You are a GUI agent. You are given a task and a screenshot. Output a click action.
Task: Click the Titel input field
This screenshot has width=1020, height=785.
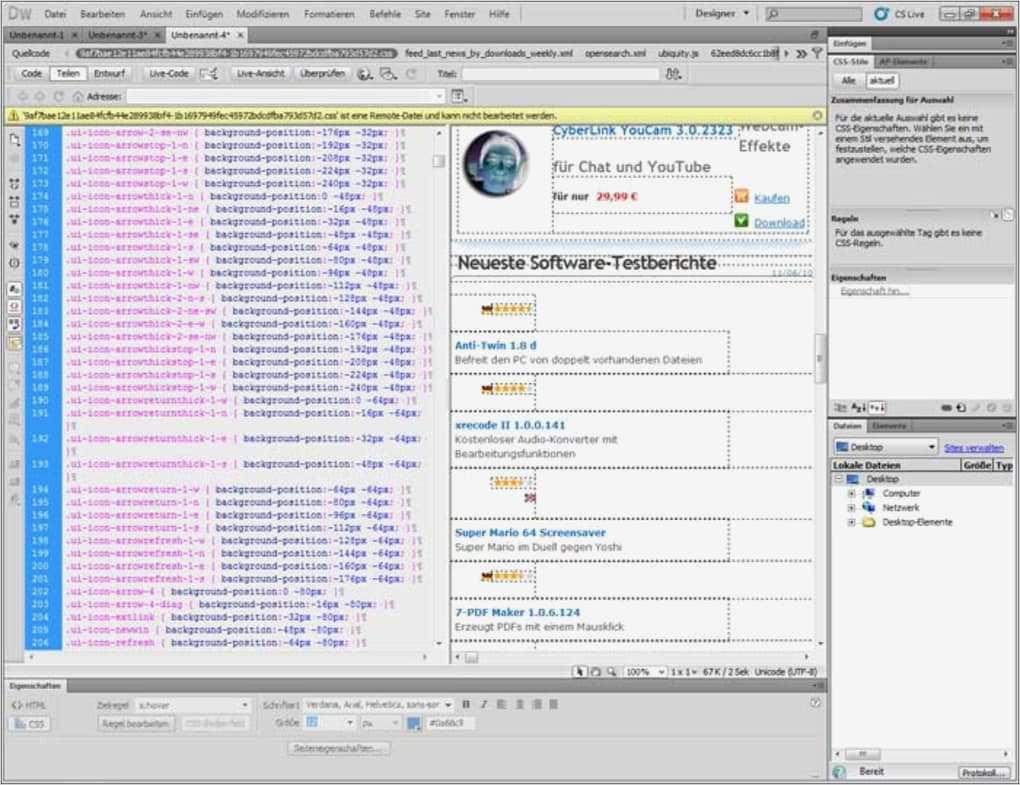559,74
